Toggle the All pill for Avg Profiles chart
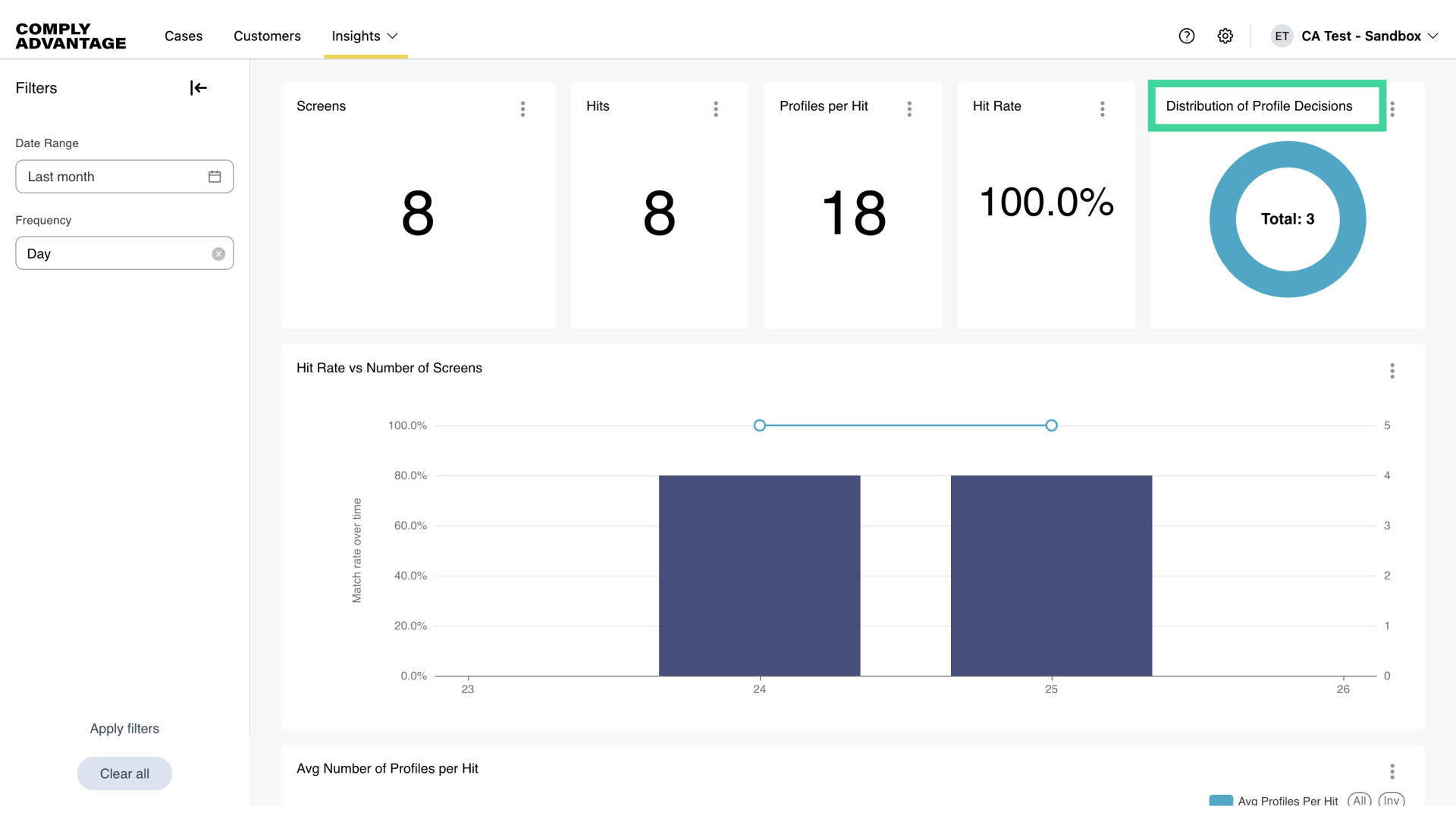Screen dimensions: 1456x819 1360,800
